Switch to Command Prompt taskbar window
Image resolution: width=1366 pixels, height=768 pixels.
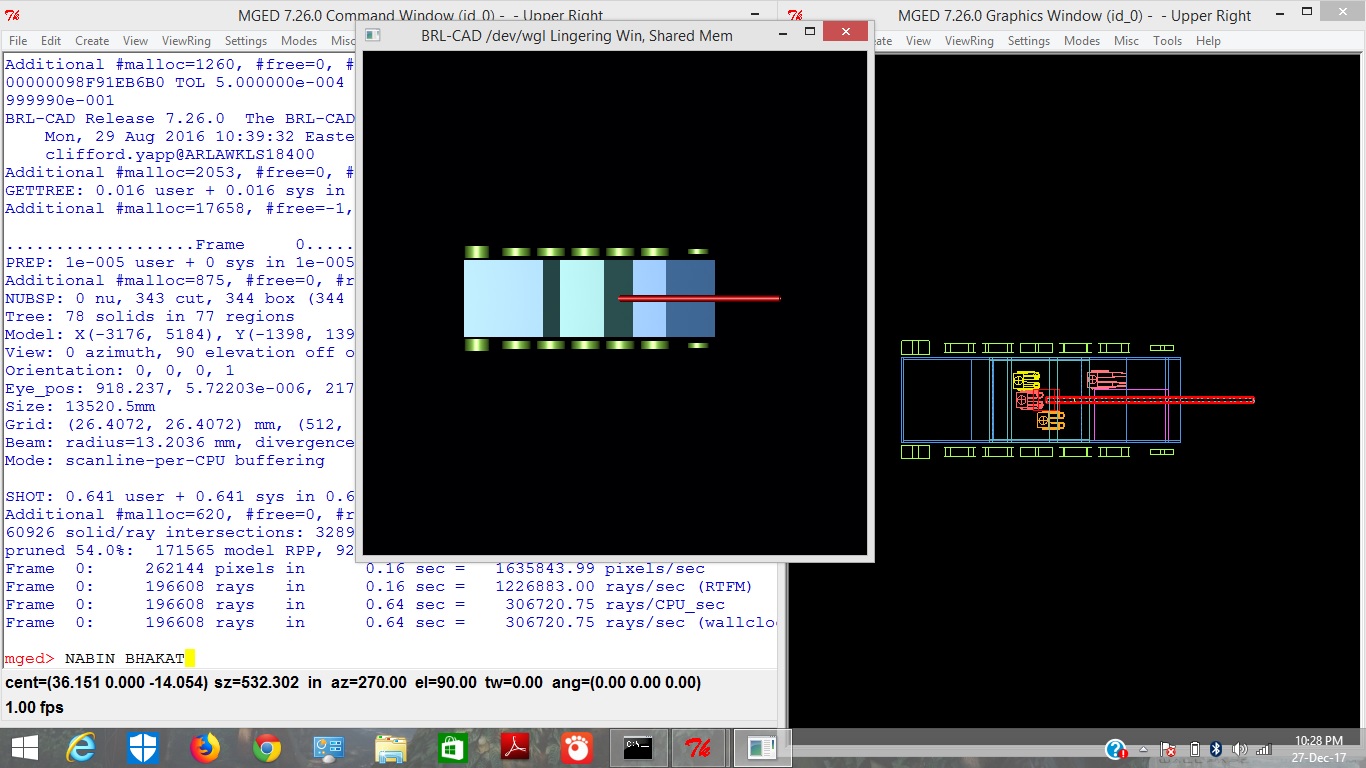click(x=638, y=747)
